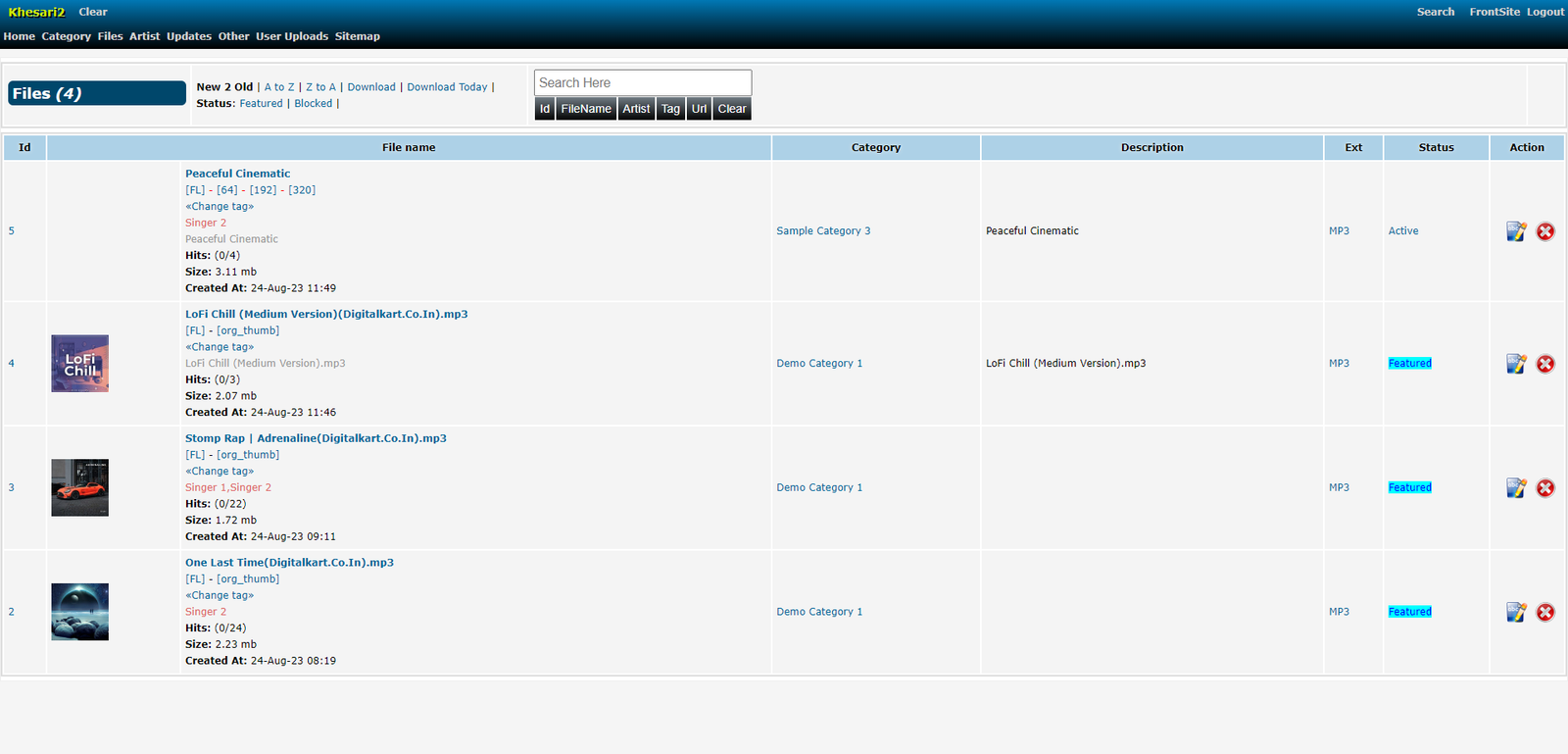Open the User Uploads menu item

click(292, 36)
